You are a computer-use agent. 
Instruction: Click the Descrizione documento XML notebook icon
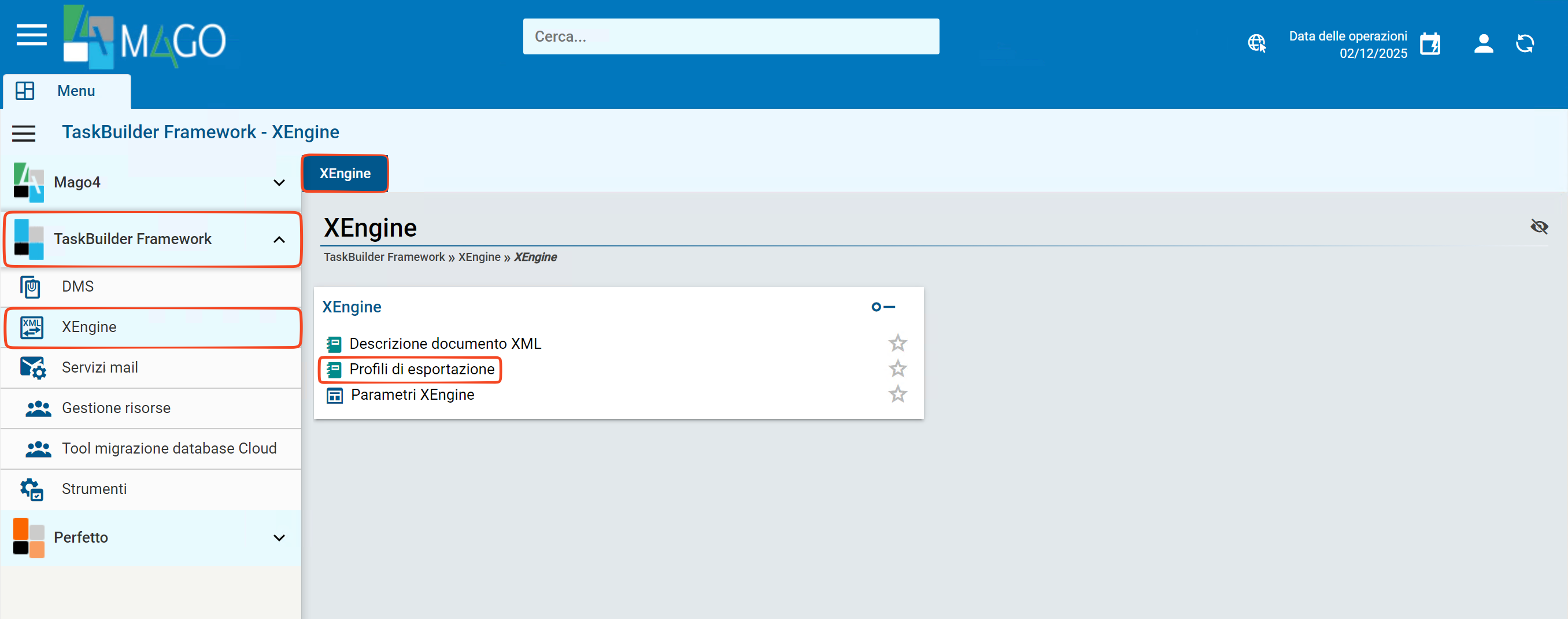[334, 344]
